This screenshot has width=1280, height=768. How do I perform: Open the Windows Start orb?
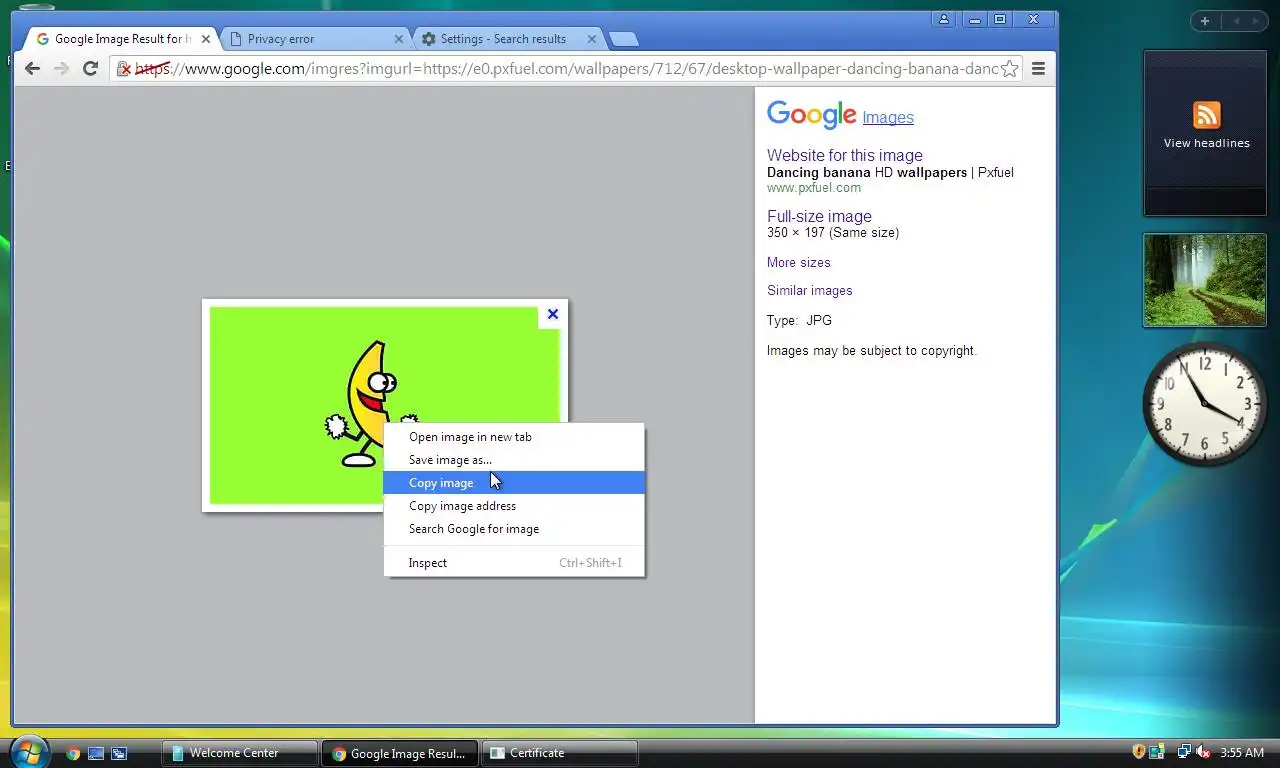coord(28,751)
